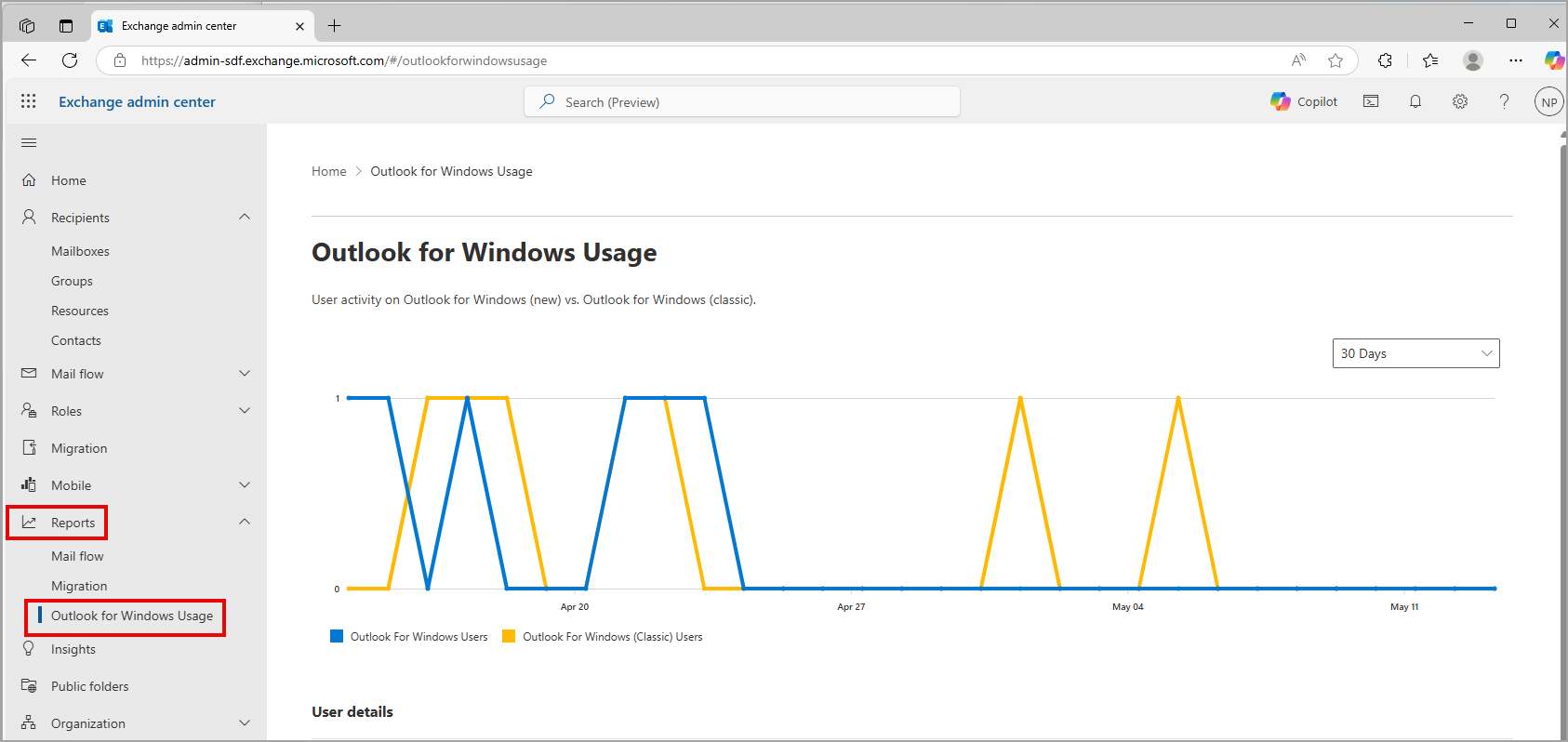Open Edge workspaces icon
This screenshot has height=742, width=1568.
coord(27,26)
